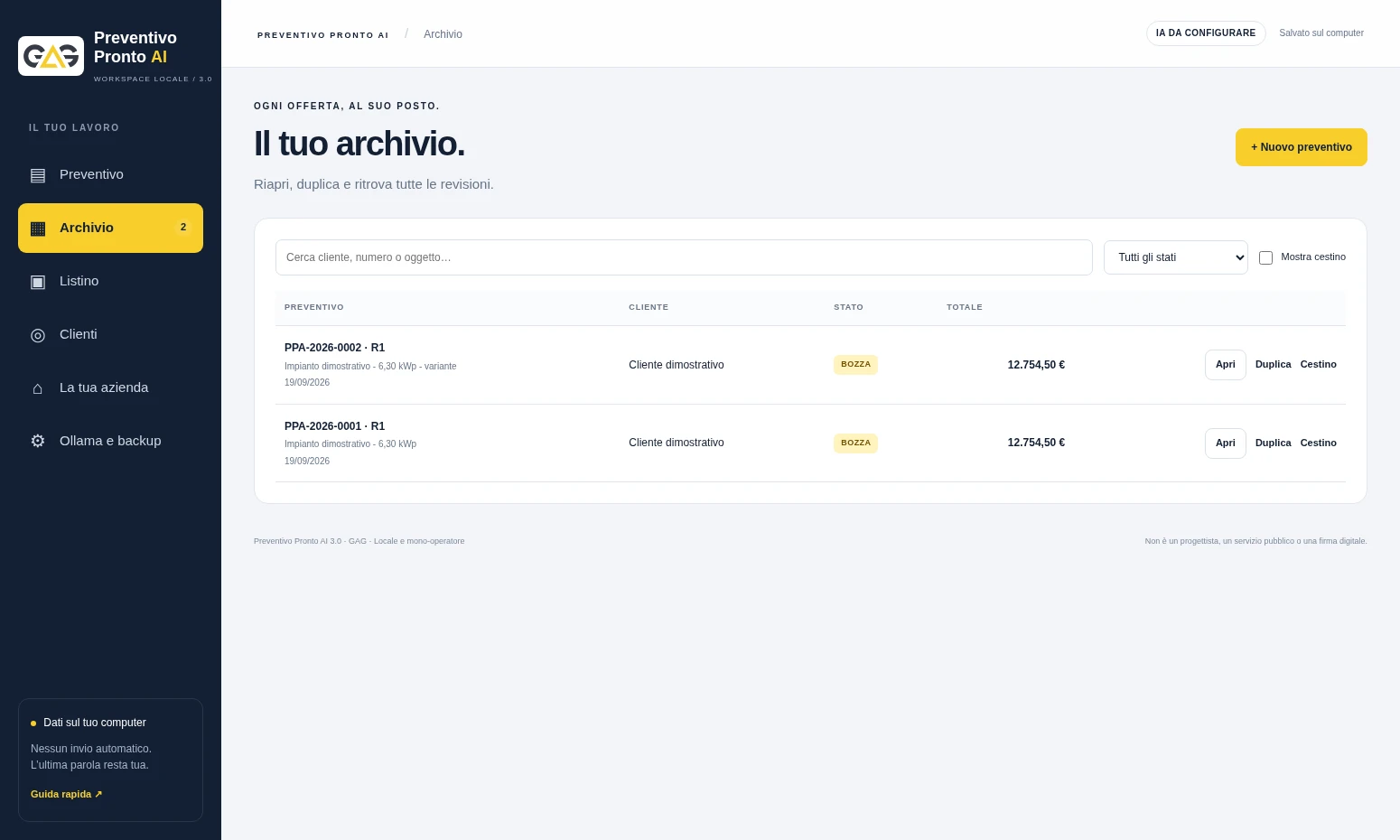Screen dimensions: 1400x840
Task: Select the PPA-2026-0001 · R1 quote title
Action: (x=334, y=426)
